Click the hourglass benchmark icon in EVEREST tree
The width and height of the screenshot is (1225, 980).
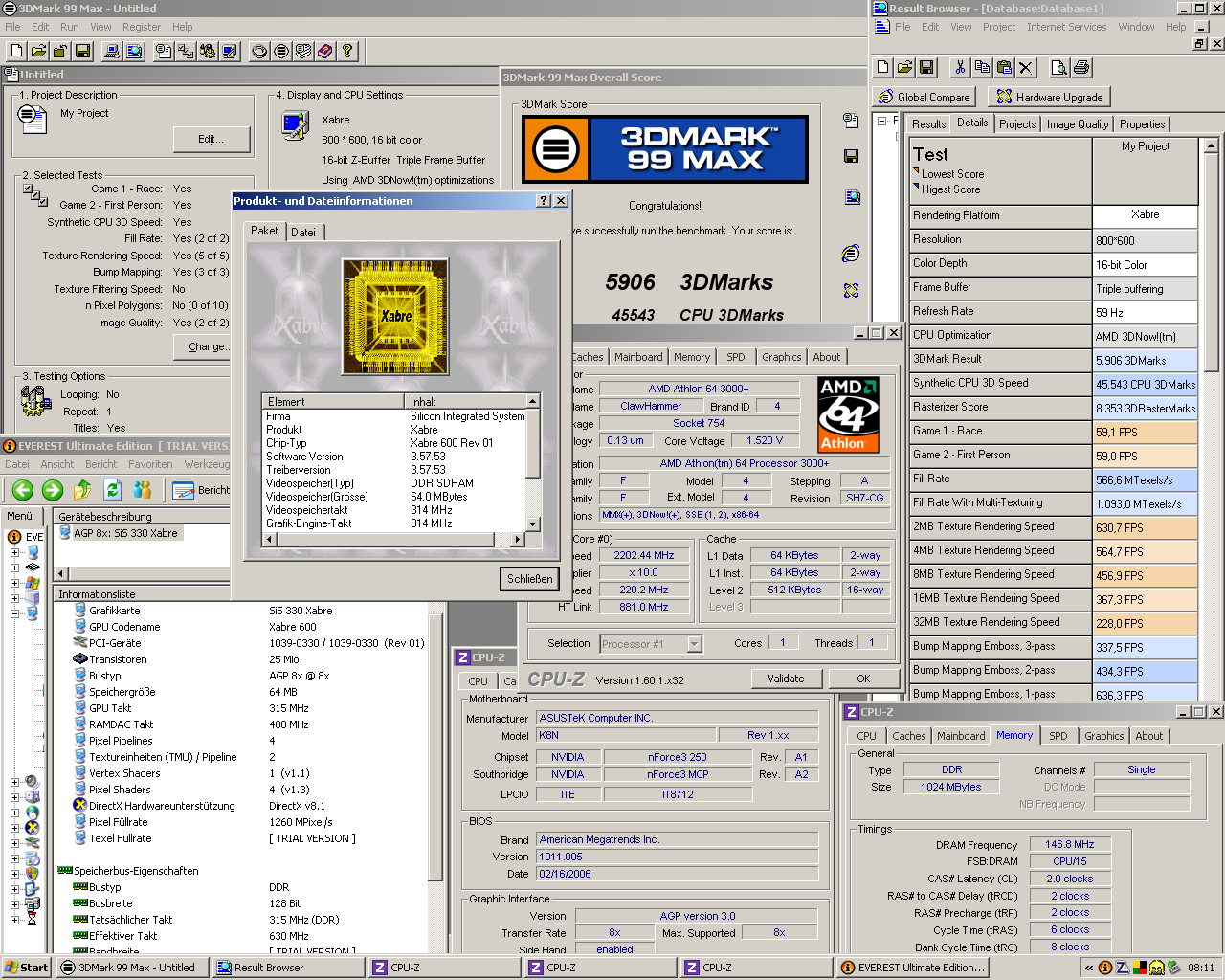click(x=32, y=920)
